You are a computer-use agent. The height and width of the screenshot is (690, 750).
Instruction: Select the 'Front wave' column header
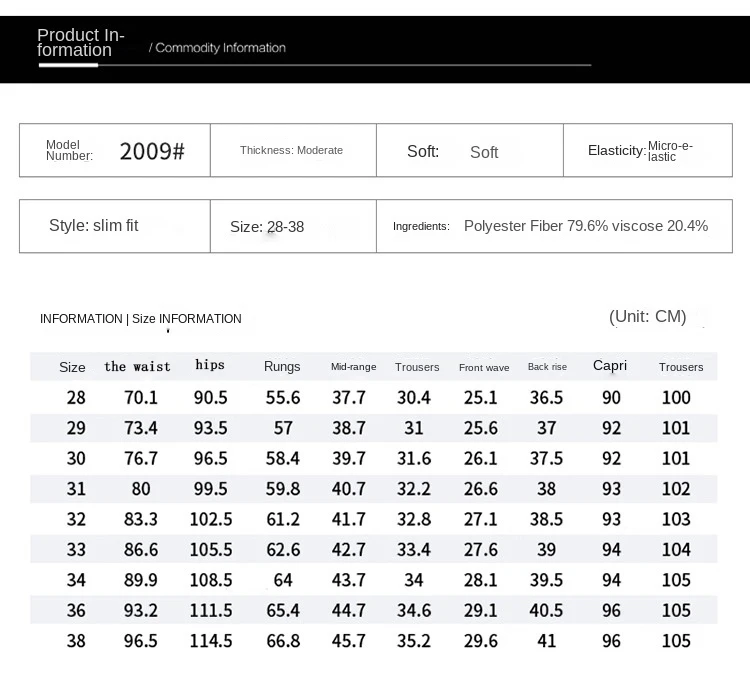click(x=484, y=368)
